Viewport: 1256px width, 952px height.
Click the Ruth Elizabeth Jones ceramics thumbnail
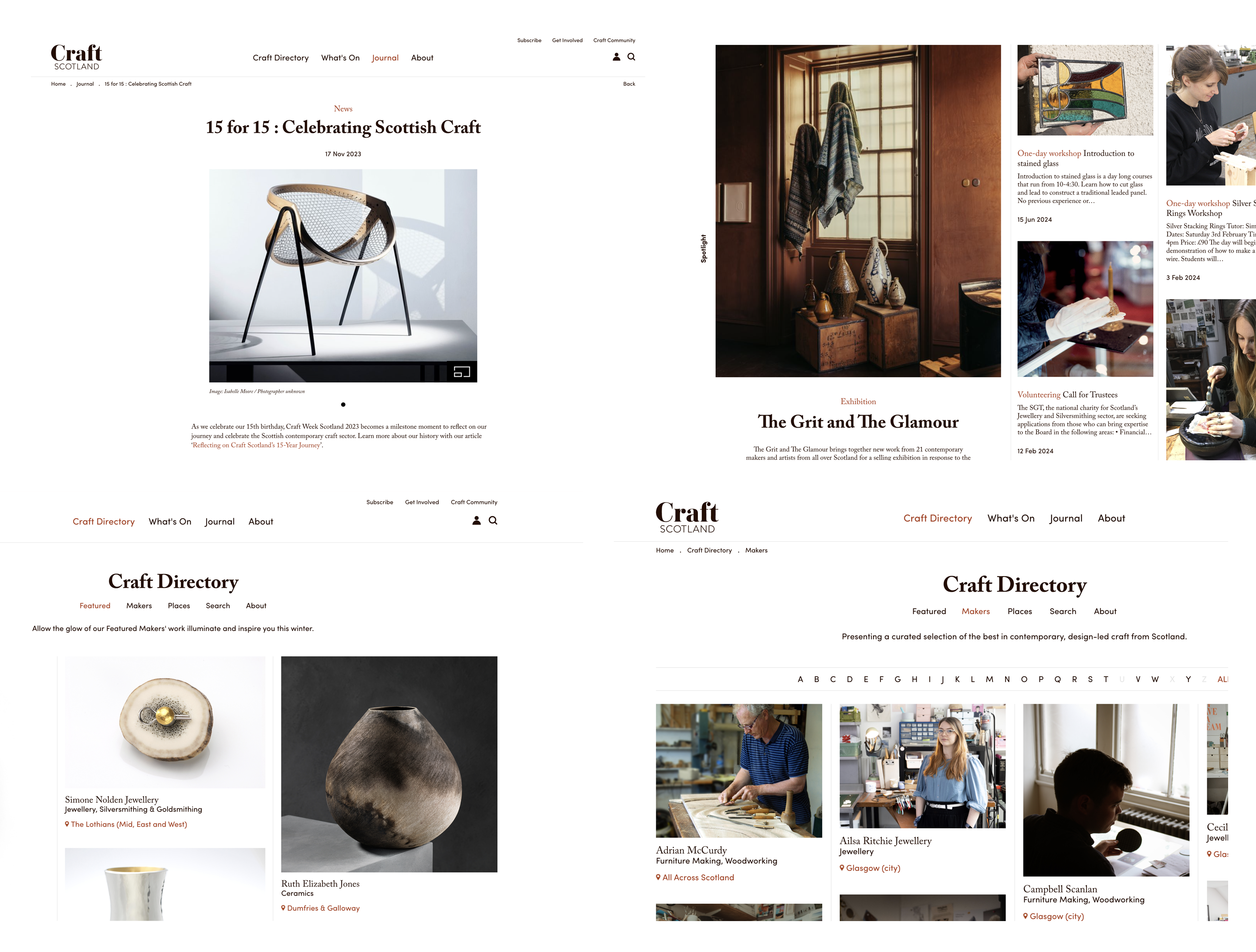tap(390, 764)
